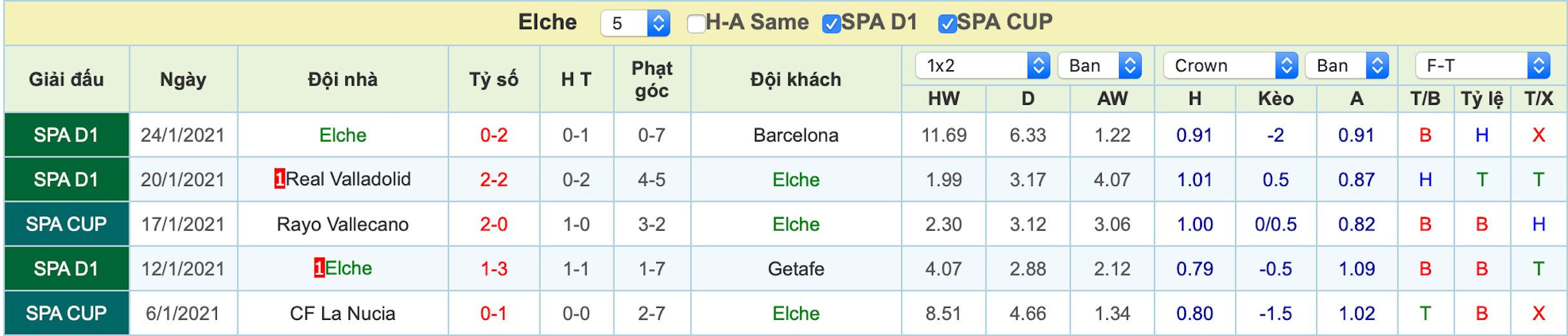Click the match count field showing 5

point(624,24)
